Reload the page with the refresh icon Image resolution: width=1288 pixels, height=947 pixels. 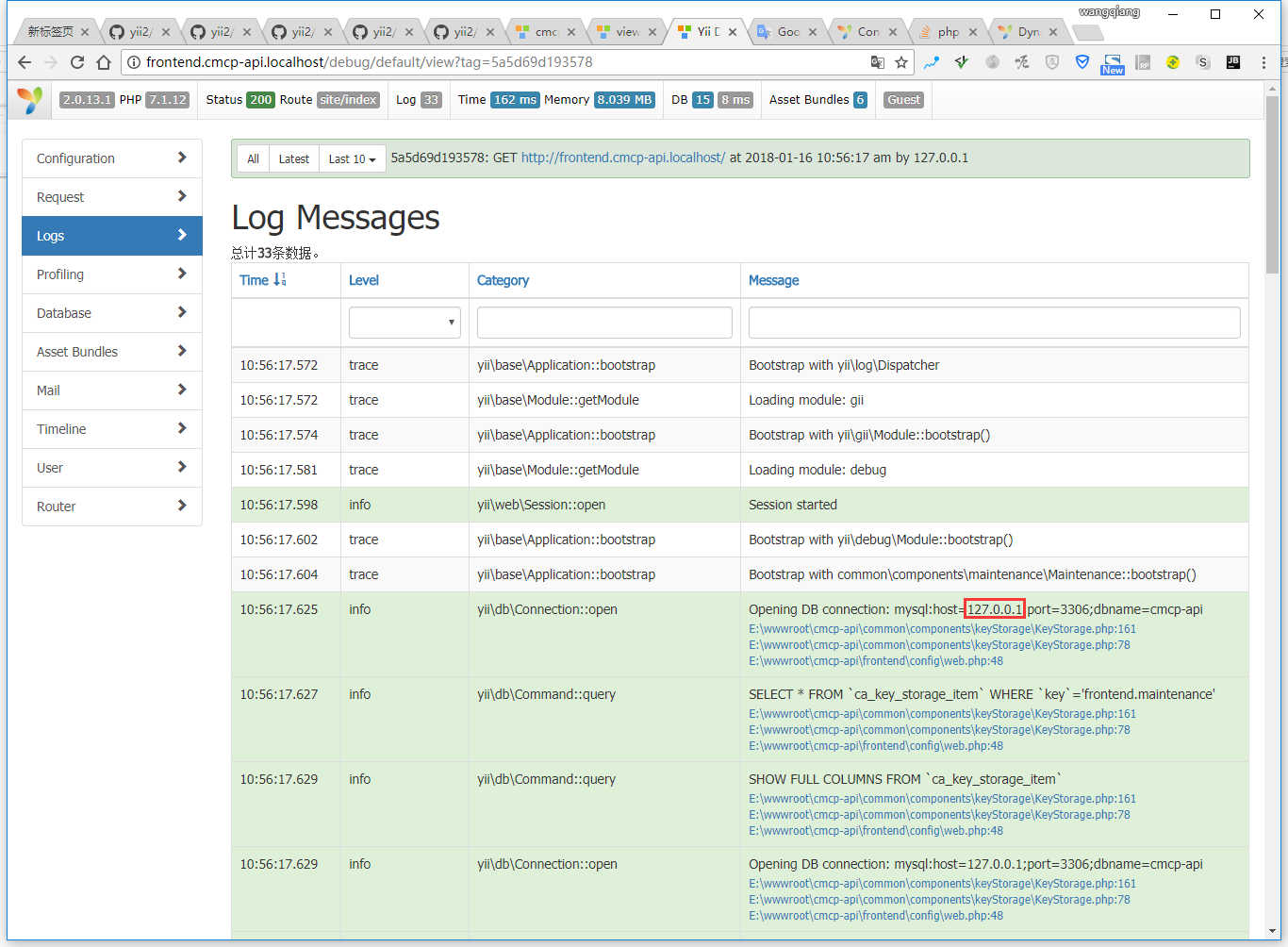click(77, 62)
